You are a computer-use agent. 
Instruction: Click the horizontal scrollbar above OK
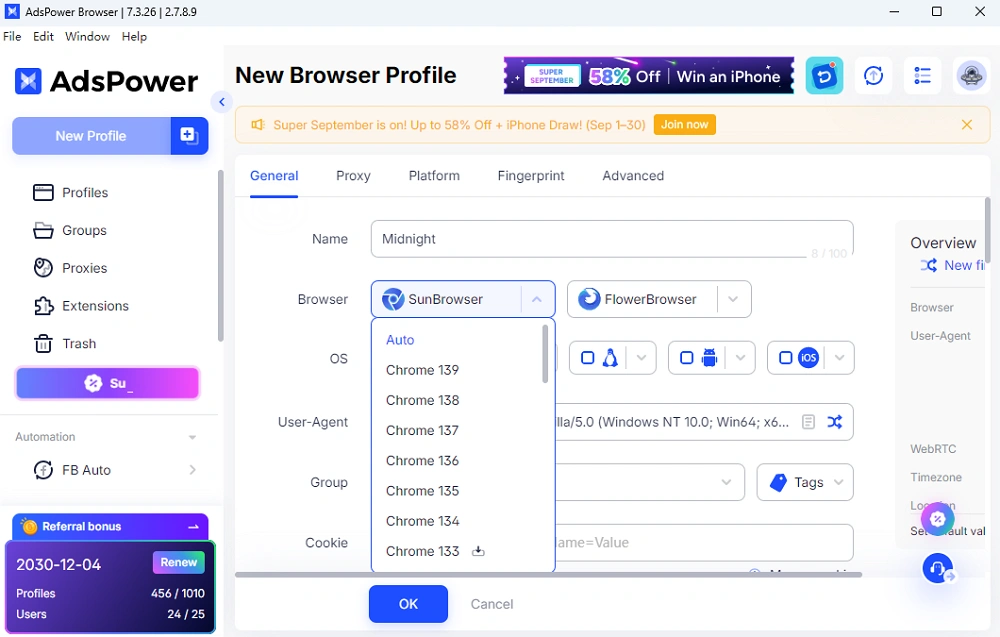pos(548,575)
